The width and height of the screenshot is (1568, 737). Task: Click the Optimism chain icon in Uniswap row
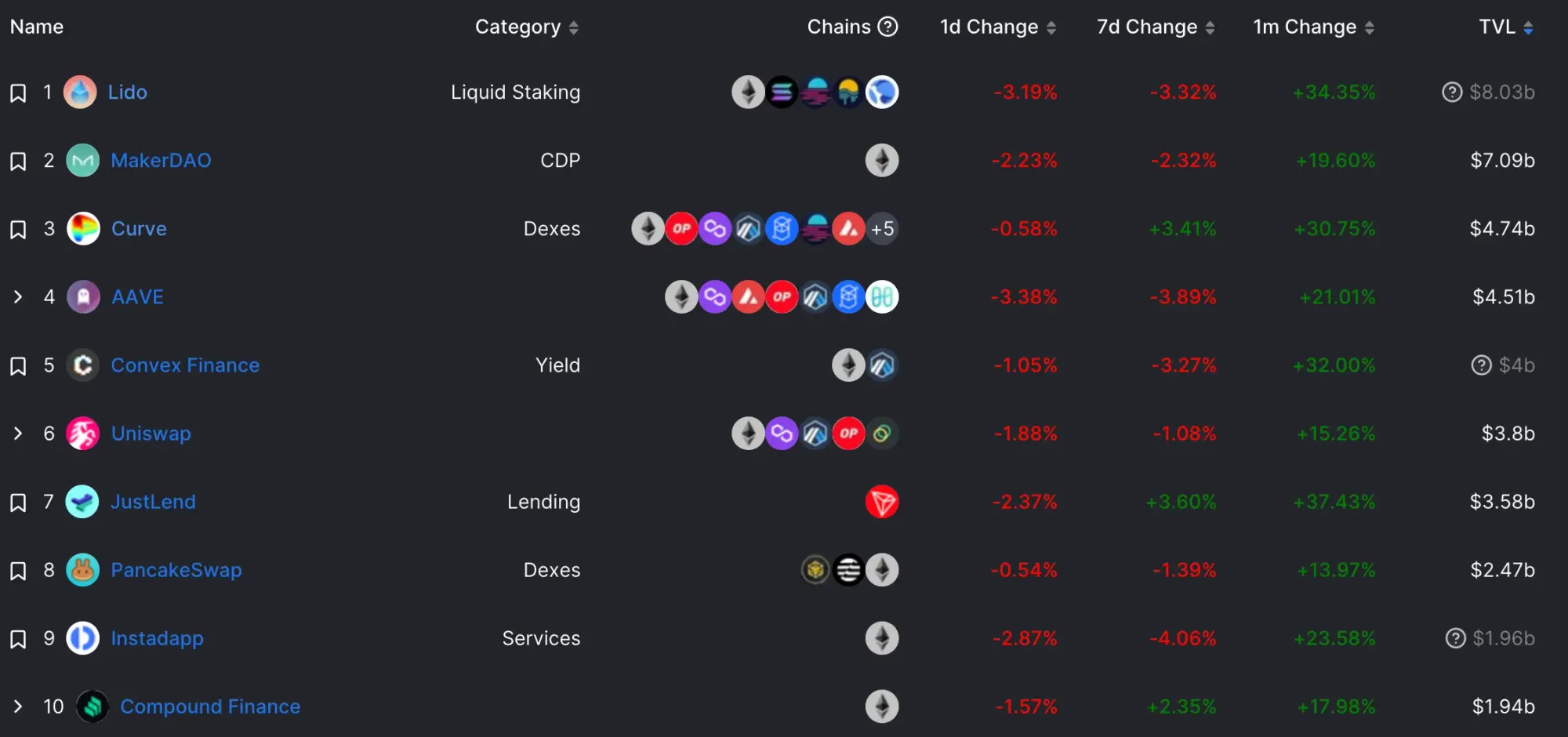click(x=848, y=434)
